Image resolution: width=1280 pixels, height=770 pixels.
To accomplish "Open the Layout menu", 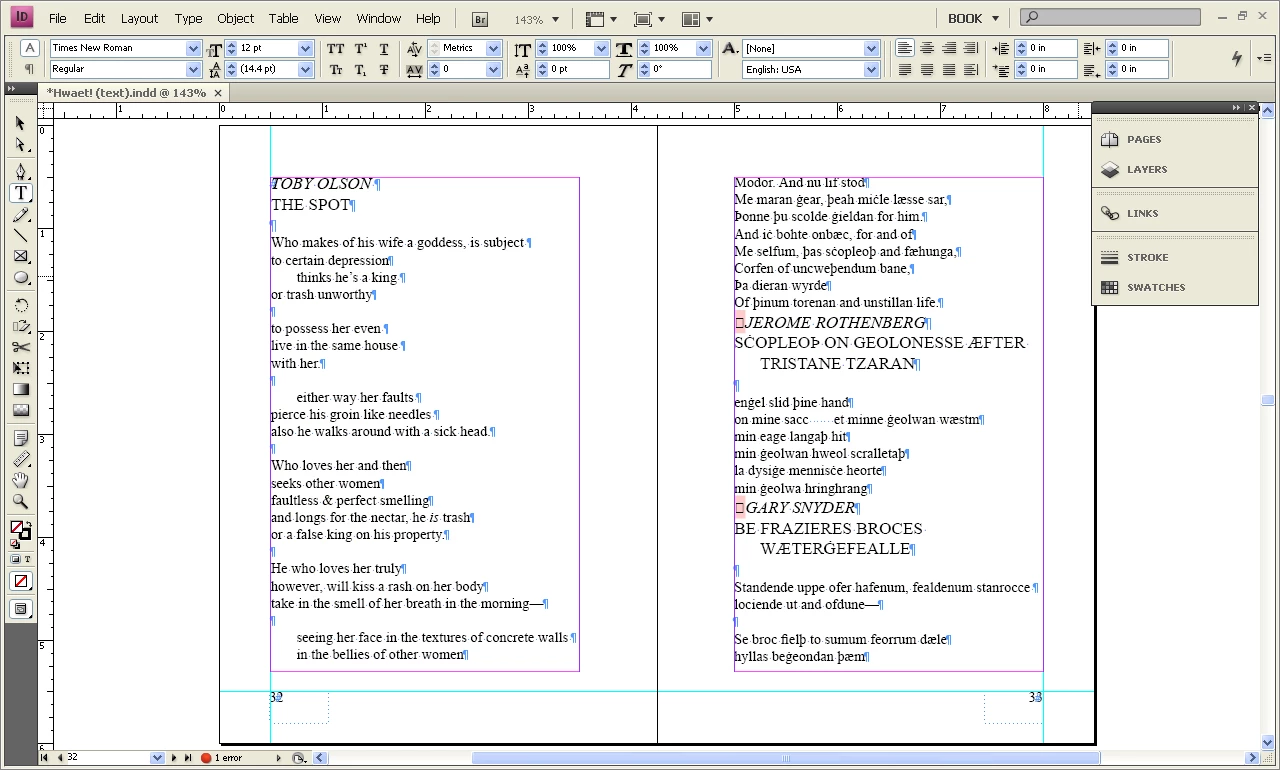I will [139, 18].
